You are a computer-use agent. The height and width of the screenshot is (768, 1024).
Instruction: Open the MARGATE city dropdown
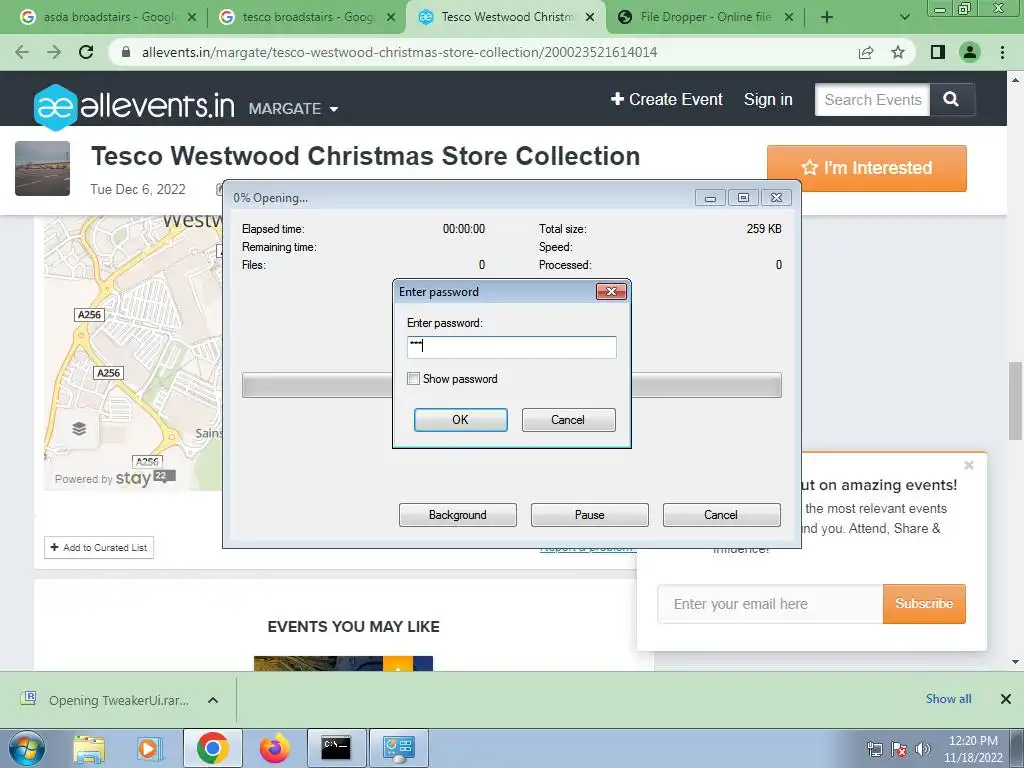point(293,108)
